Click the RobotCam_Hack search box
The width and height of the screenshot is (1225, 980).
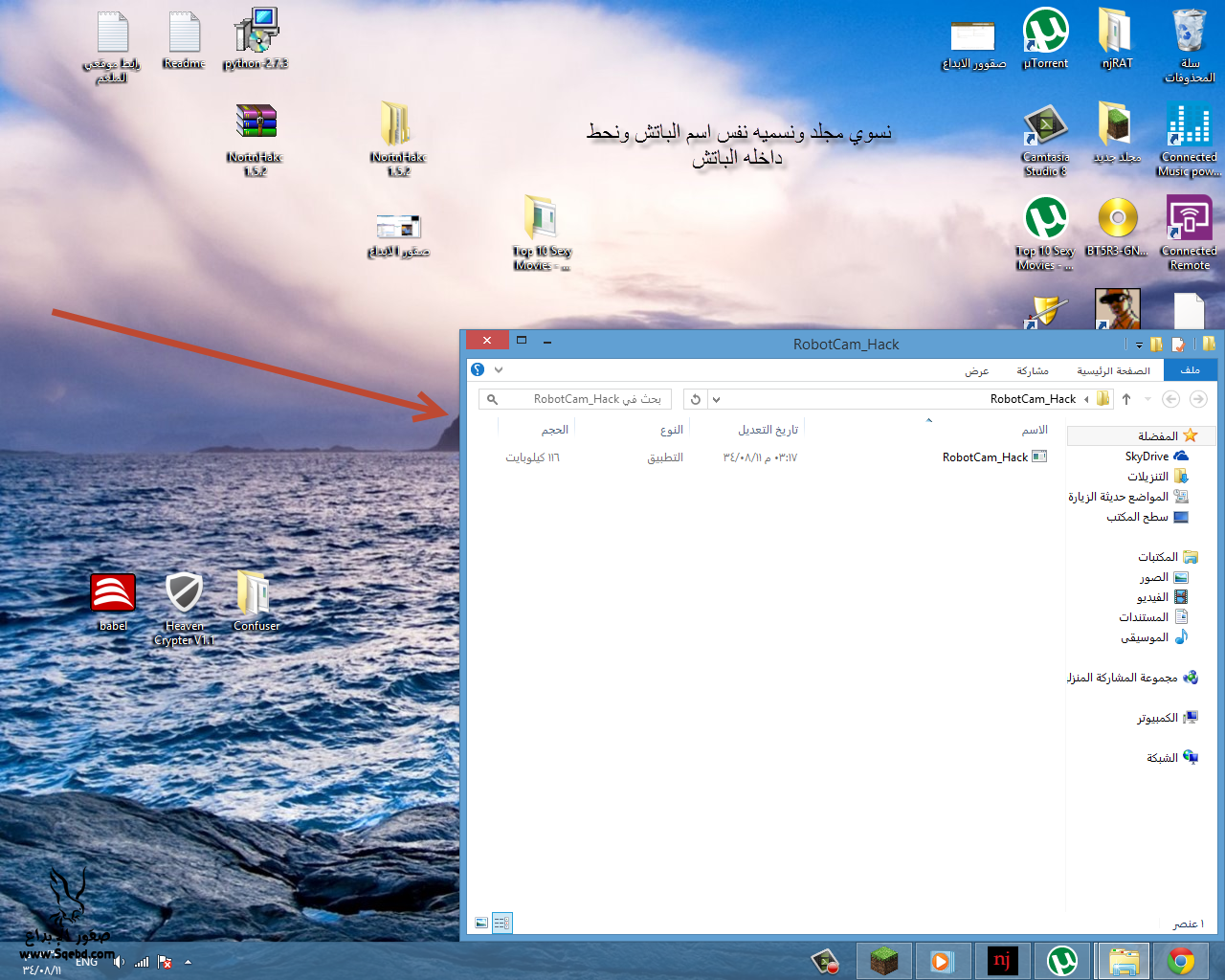(584, 399)
